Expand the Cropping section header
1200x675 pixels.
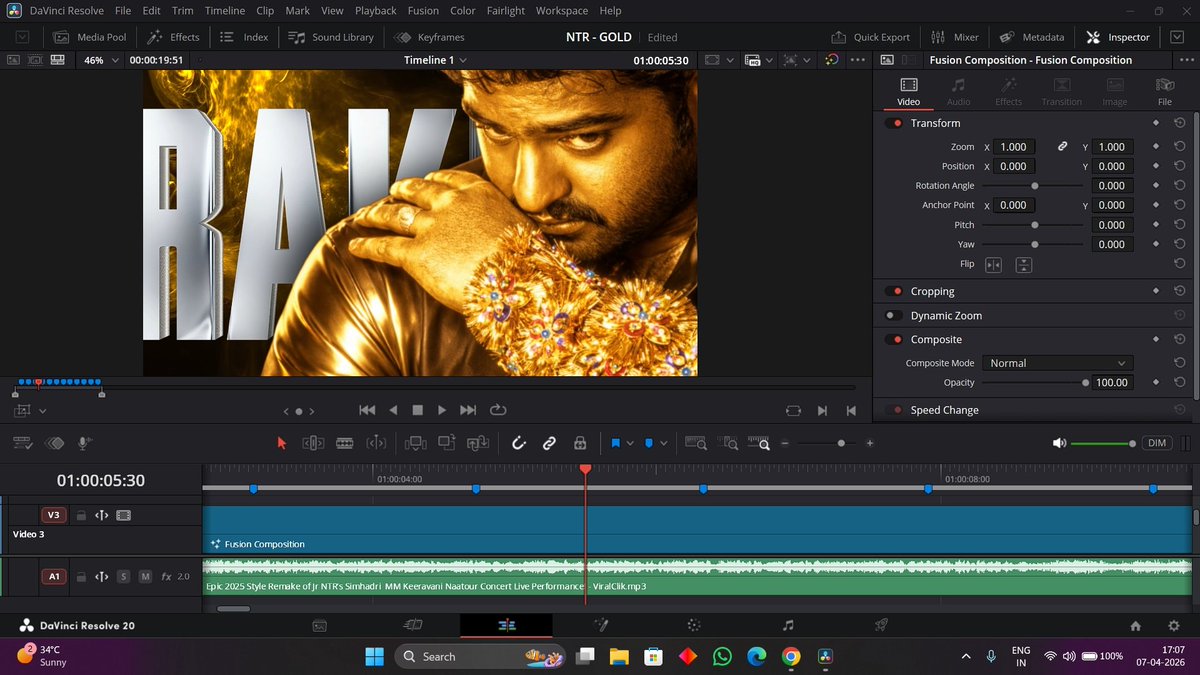coord(932,291)
